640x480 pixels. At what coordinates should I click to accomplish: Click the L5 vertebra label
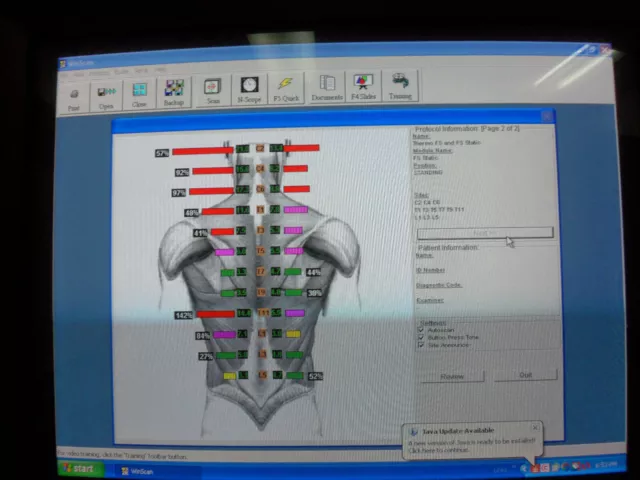tap(262, 375)
